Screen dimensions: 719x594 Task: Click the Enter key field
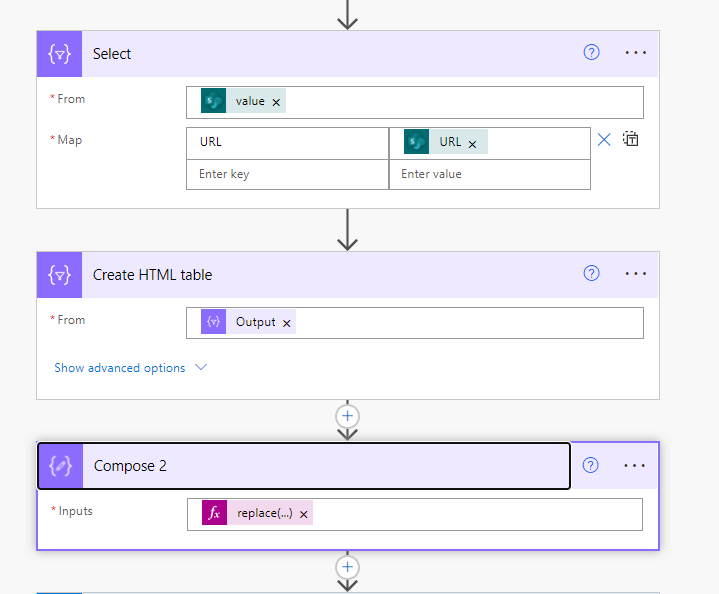288,174
